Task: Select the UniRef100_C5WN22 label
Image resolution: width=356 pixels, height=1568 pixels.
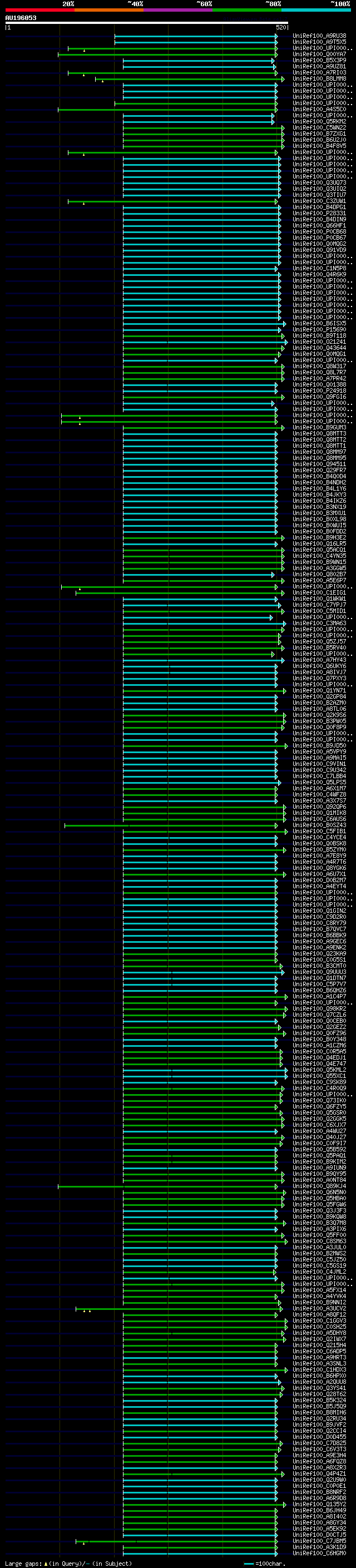Action: (x=319, y=128)
